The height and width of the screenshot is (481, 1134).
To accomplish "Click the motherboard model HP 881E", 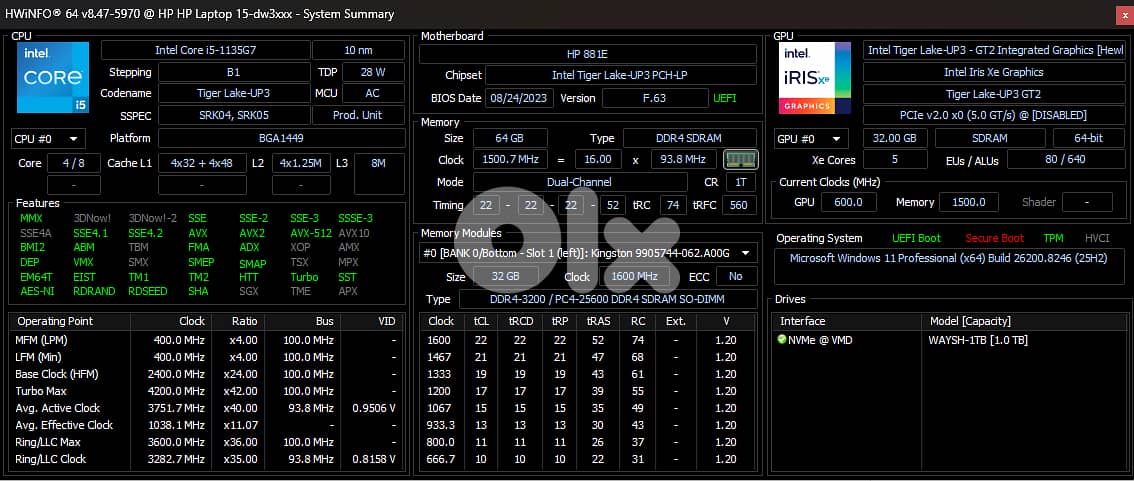I will 588,54.
